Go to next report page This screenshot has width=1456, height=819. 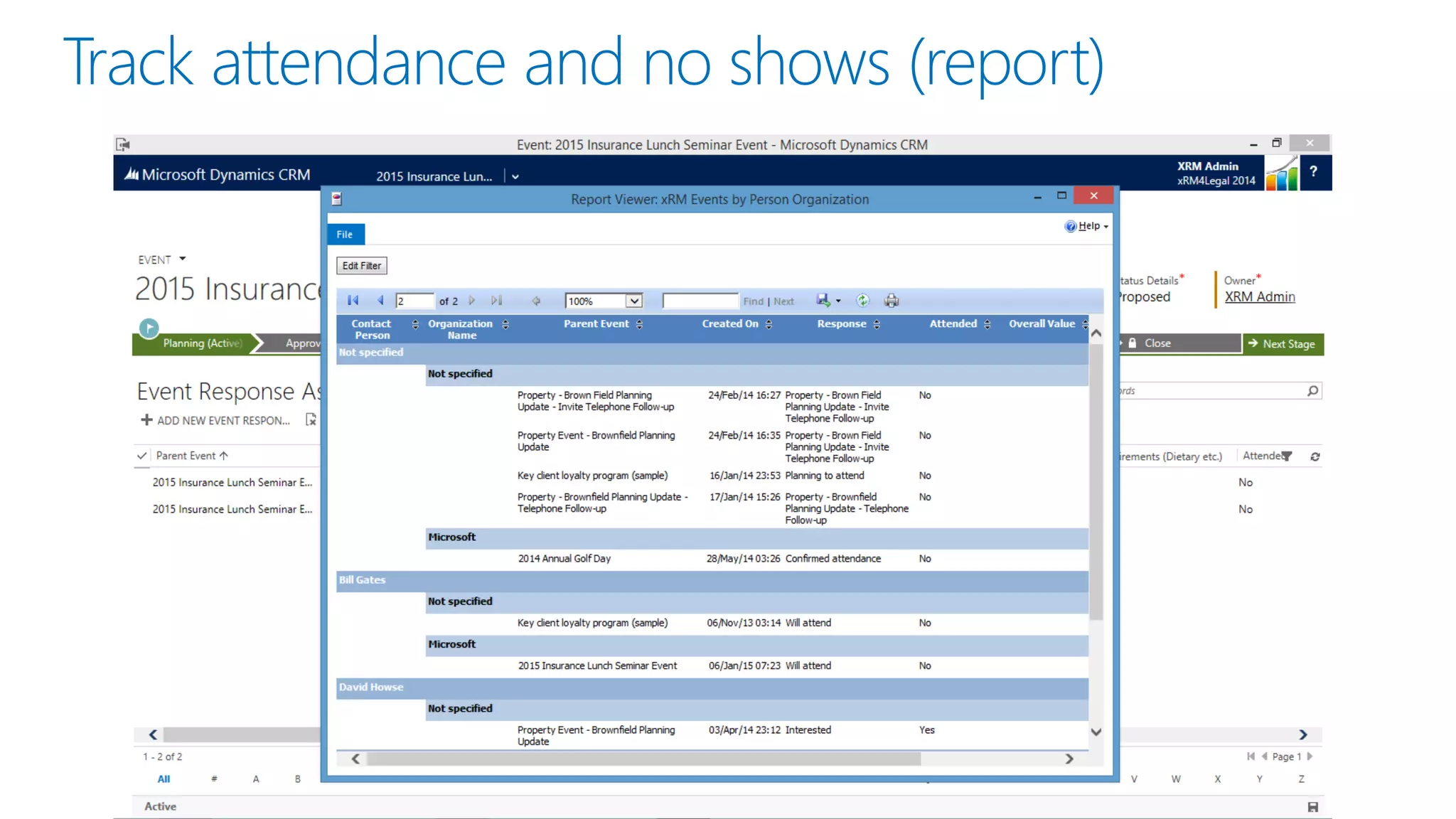472,301
